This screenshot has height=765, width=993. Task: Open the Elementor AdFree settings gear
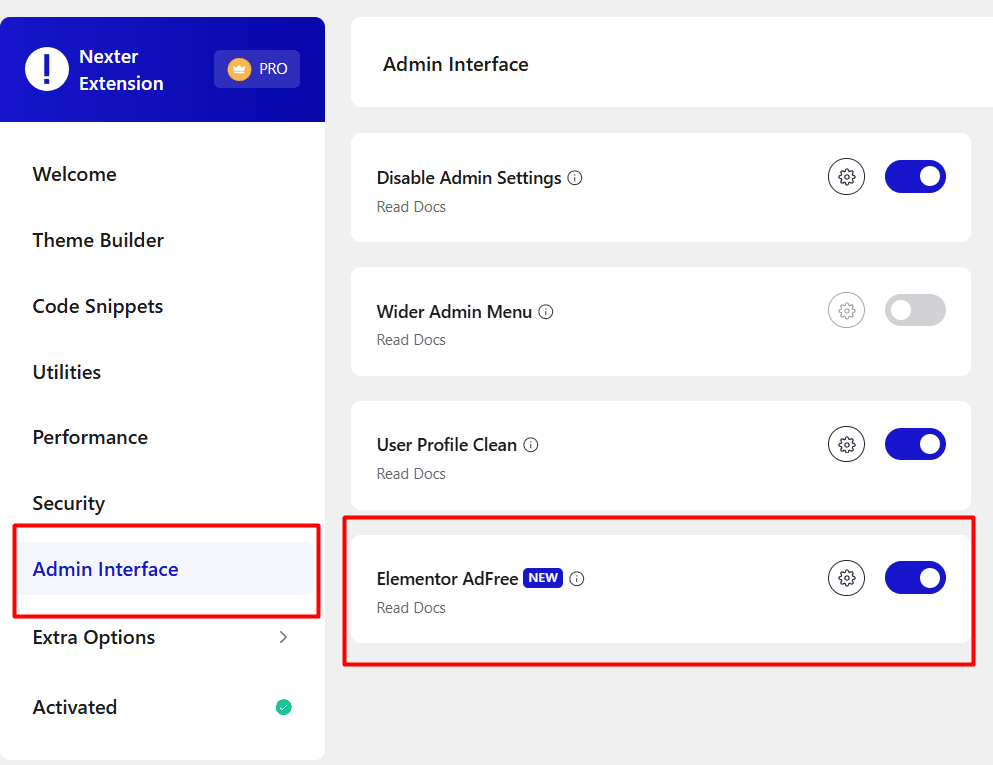(846, 578)
